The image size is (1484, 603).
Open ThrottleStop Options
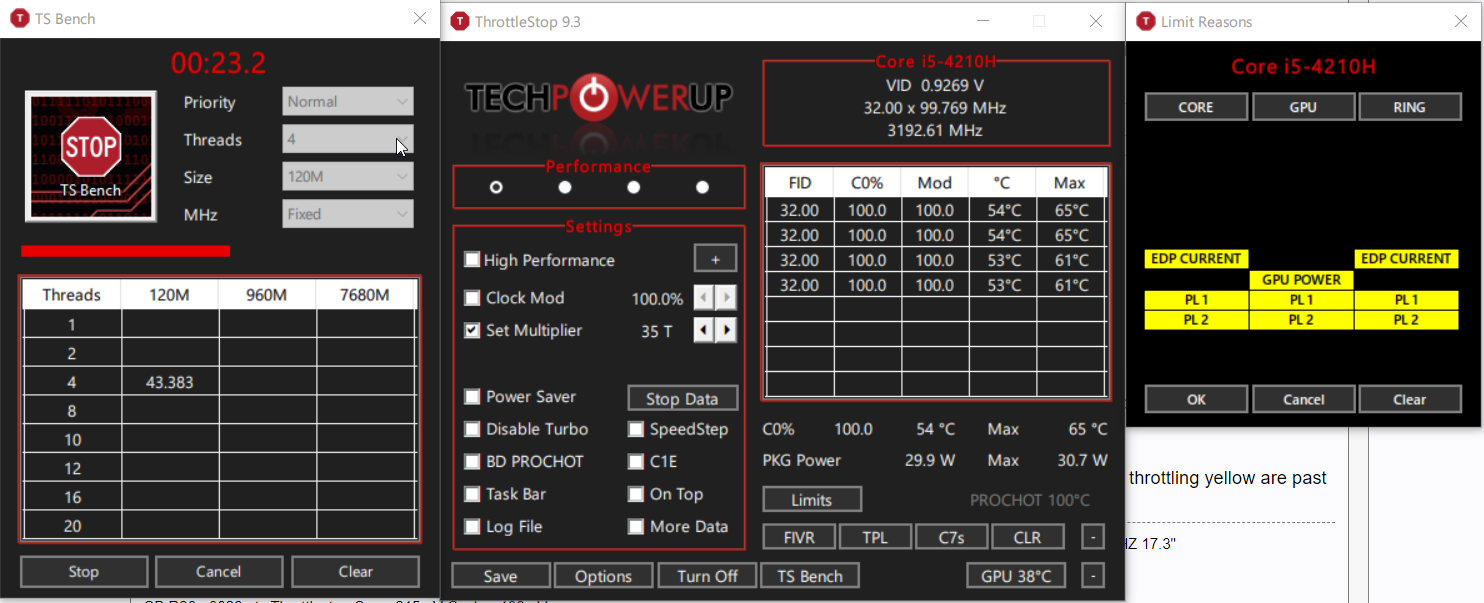point(603,576)
